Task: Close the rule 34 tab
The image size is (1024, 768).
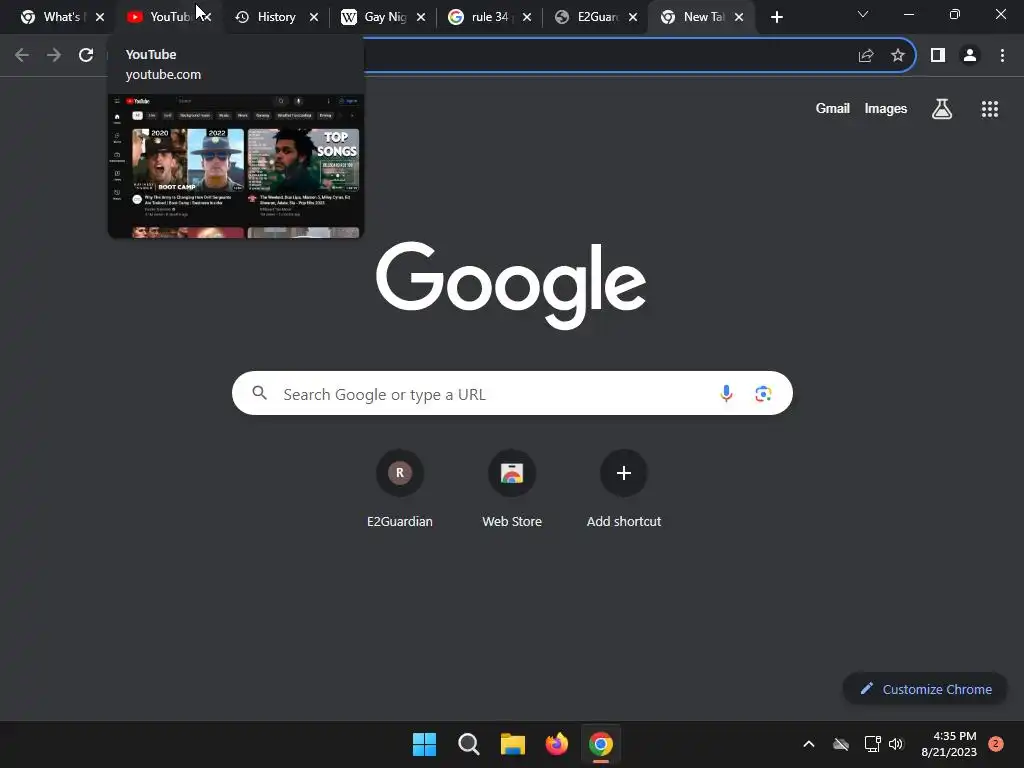Action: click(527, 17)
